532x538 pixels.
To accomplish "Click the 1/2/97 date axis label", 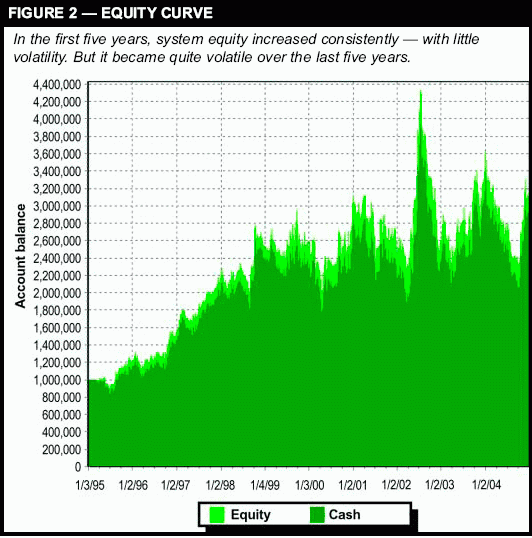I will pos(176,485).
